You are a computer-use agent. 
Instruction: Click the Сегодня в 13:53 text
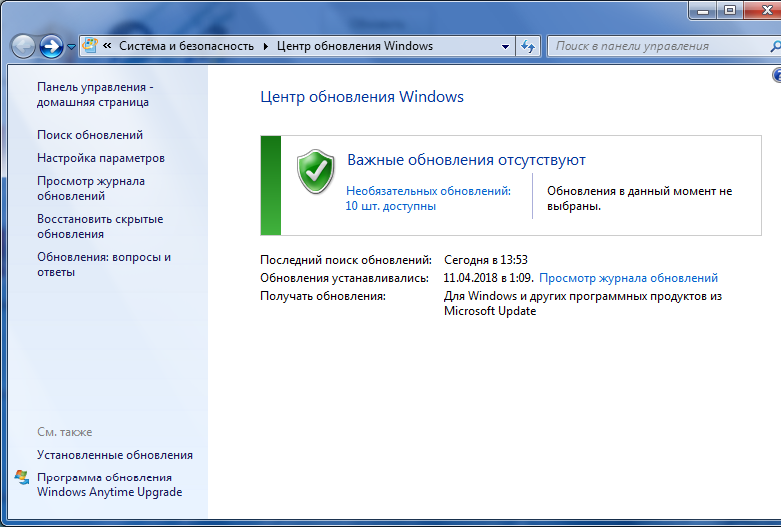[x=486, y=260]
